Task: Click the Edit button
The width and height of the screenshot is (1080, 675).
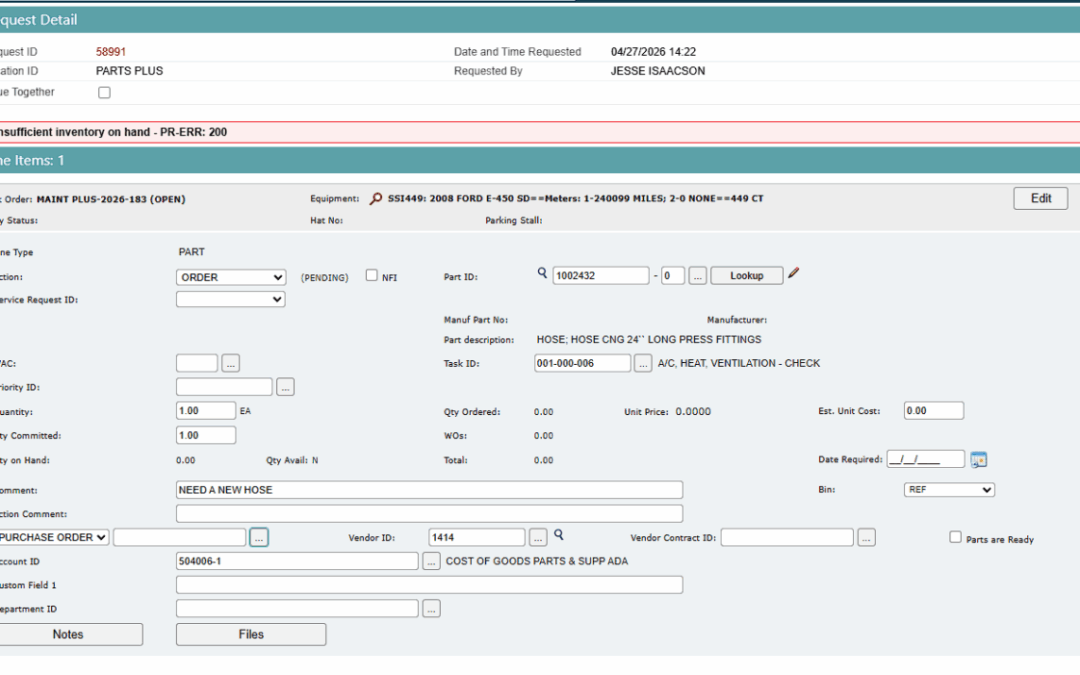Action: [x=1041, y=198]
